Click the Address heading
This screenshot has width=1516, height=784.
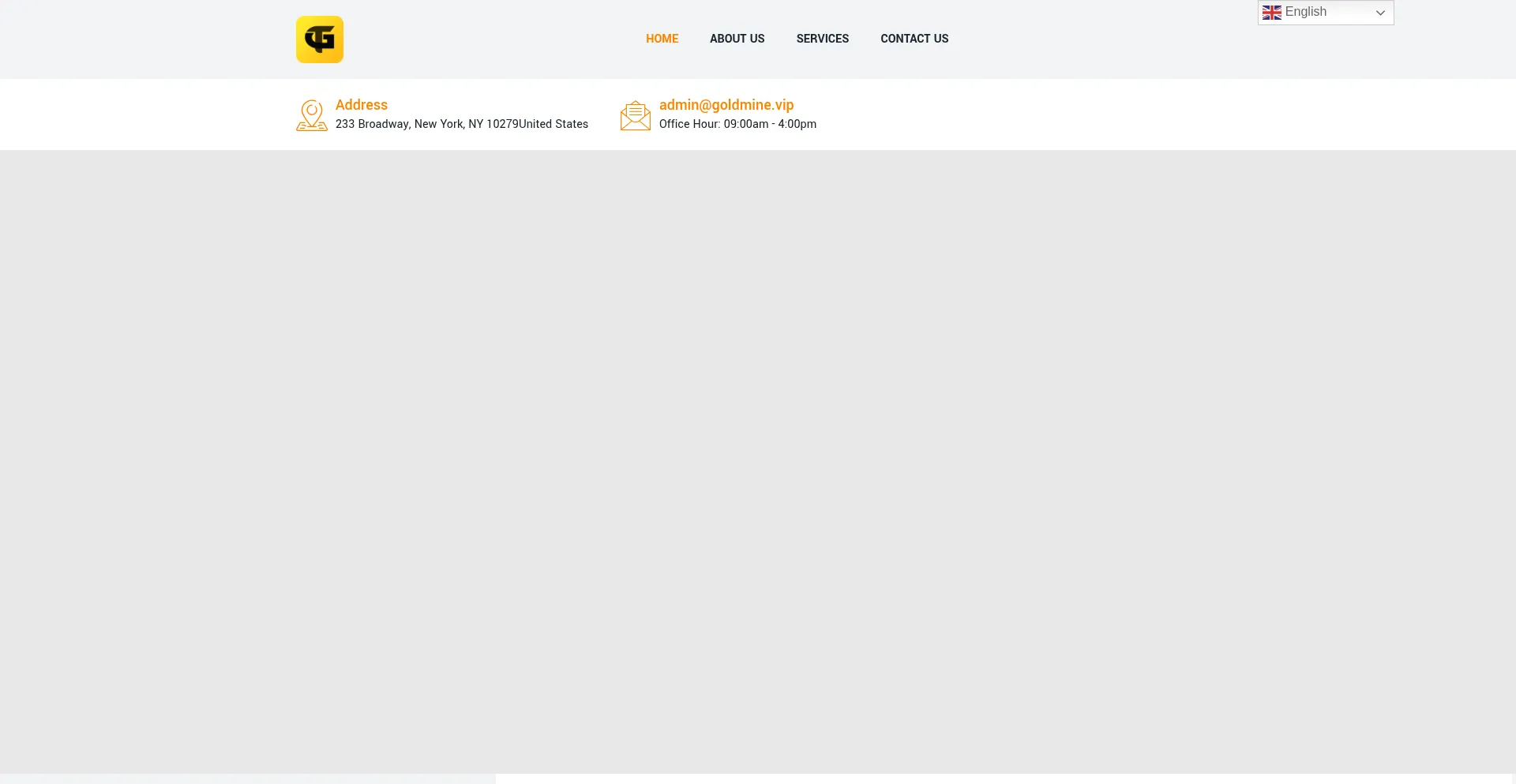(x=362, y=105)
